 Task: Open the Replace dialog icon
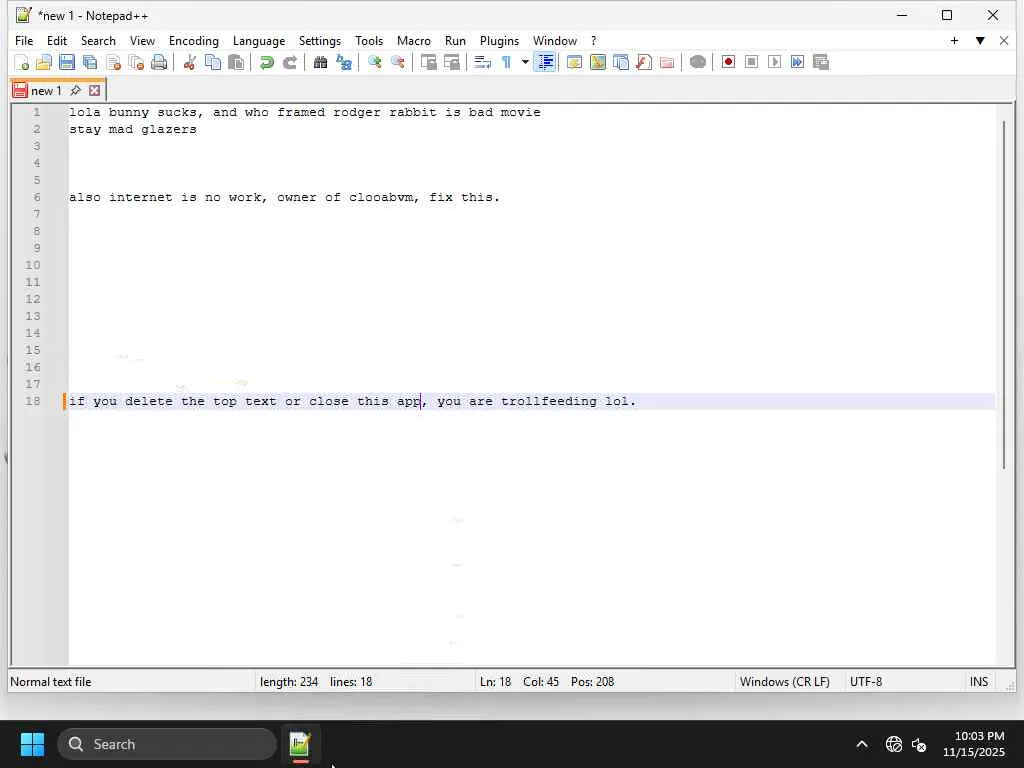(344, 62)
